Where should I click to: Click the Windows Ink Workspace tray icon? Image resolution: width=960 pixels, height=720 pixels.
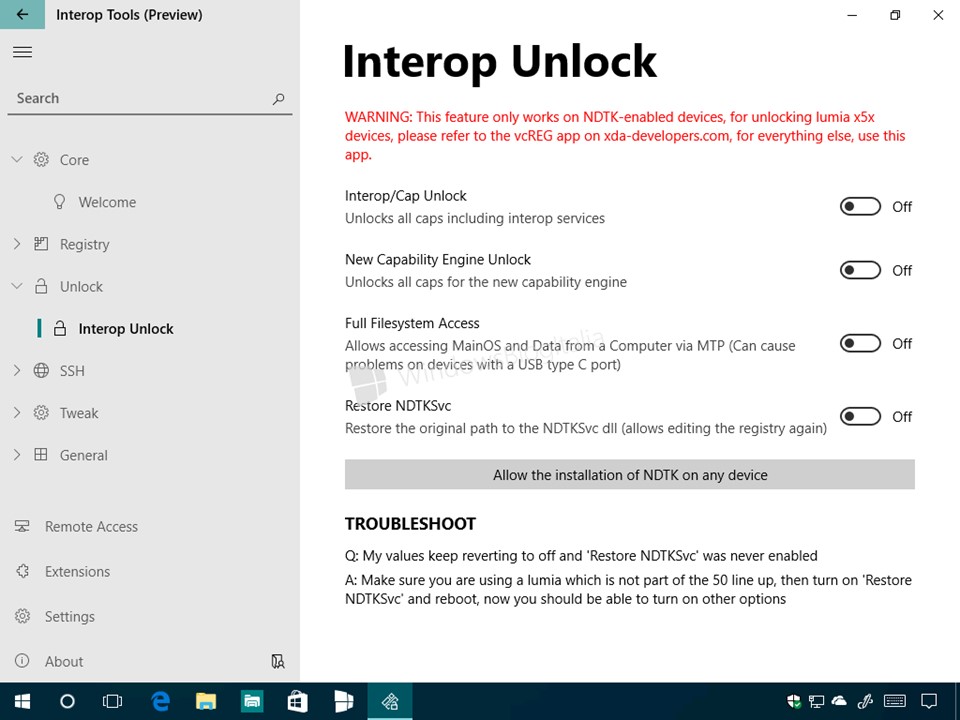[865, 701]
